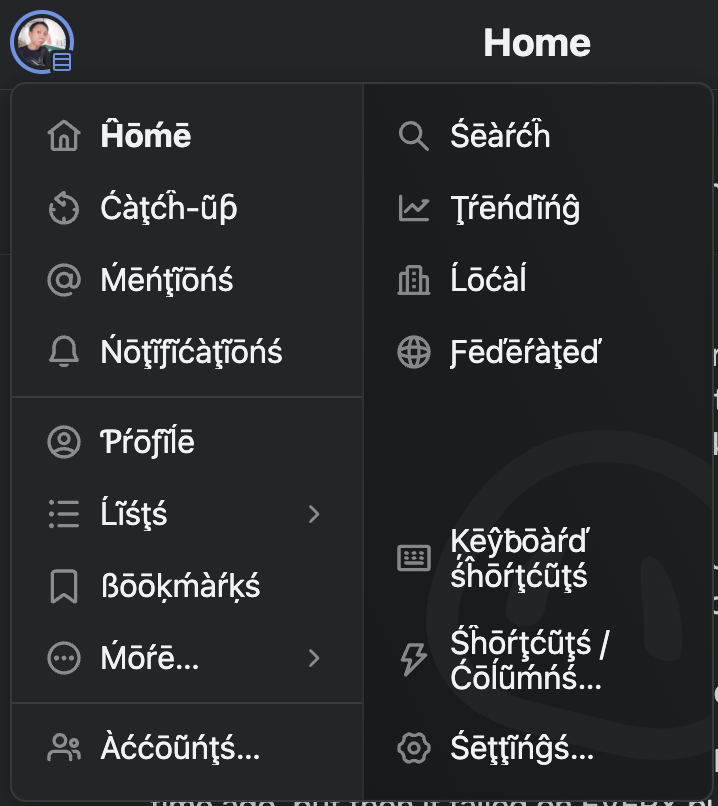Select Keyboard shortcuts menu item
This screenshot has height=806, width=718.
(518, 558)
